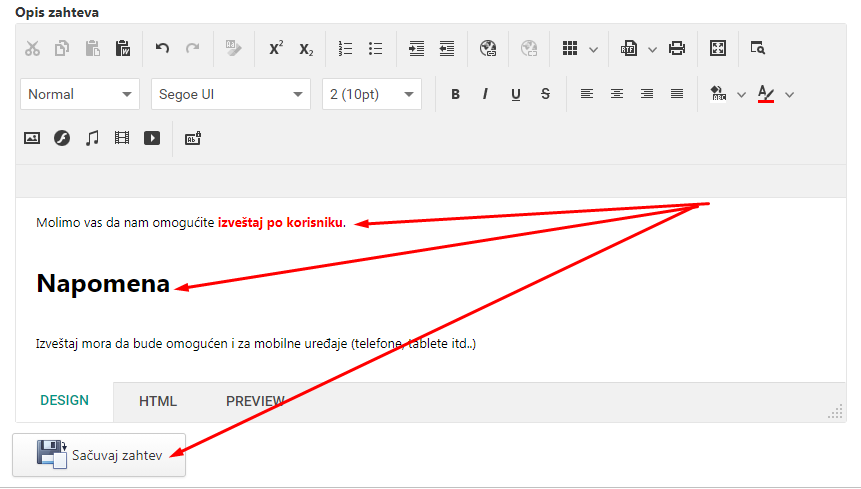Open the Normal paragraph style dropdown
This screenshot has width=861, height=489.
[x=79, y=95]
